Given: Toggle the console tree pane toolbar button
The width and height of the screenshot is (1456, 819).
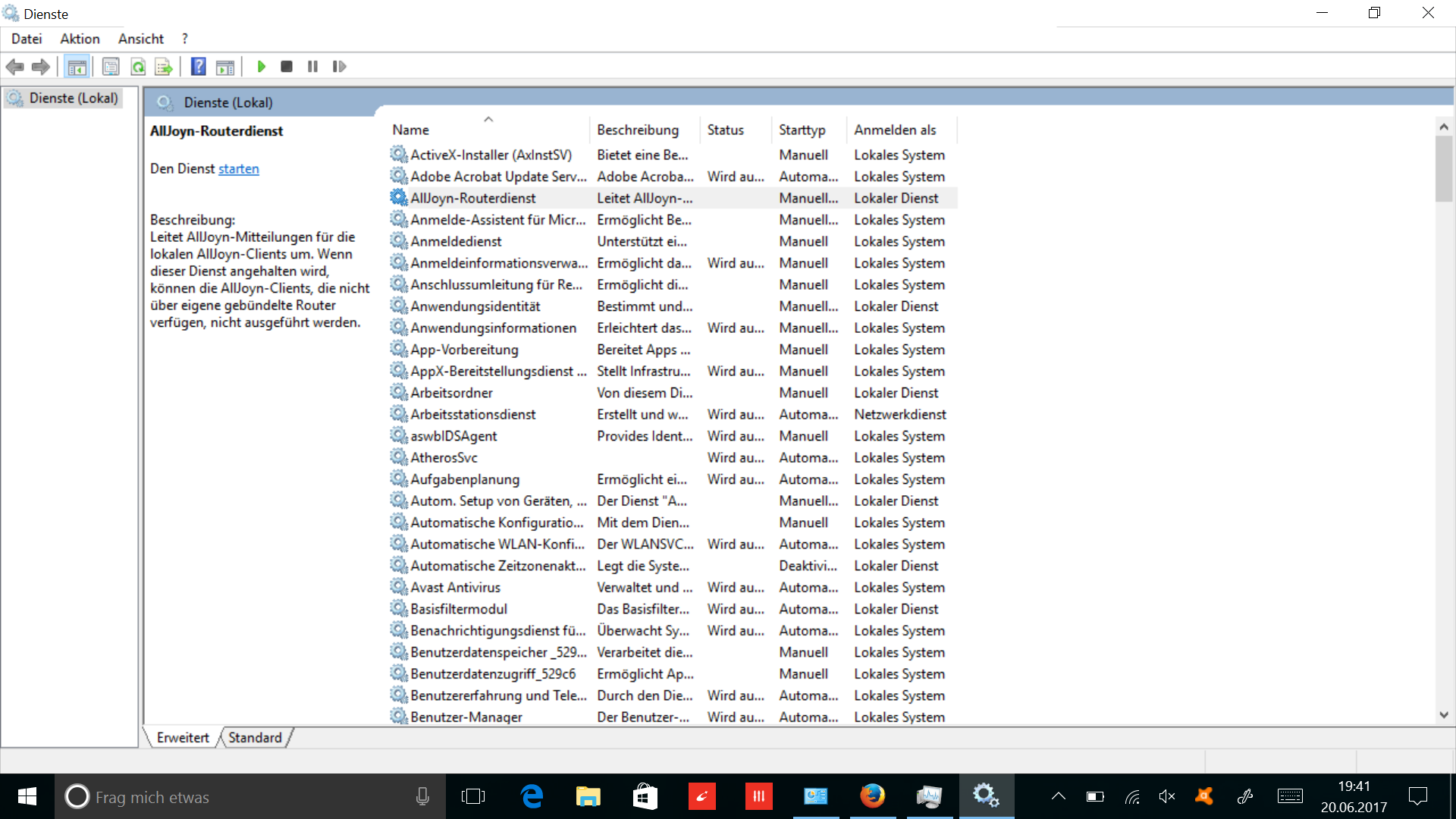Looking at the screenshot, I should (77, 67).
